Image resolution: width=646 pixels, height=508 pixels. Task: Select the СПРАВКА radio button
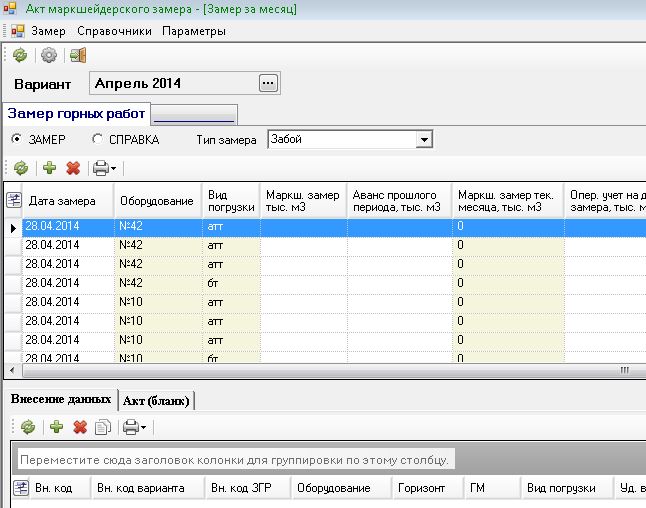97,140
